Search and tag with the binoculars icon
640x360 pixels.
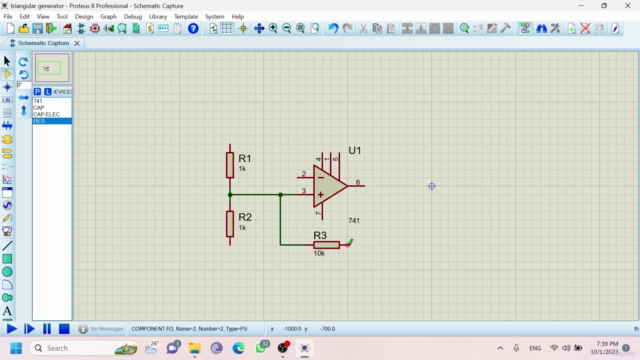pyautogui.click(x=541, y=28)
